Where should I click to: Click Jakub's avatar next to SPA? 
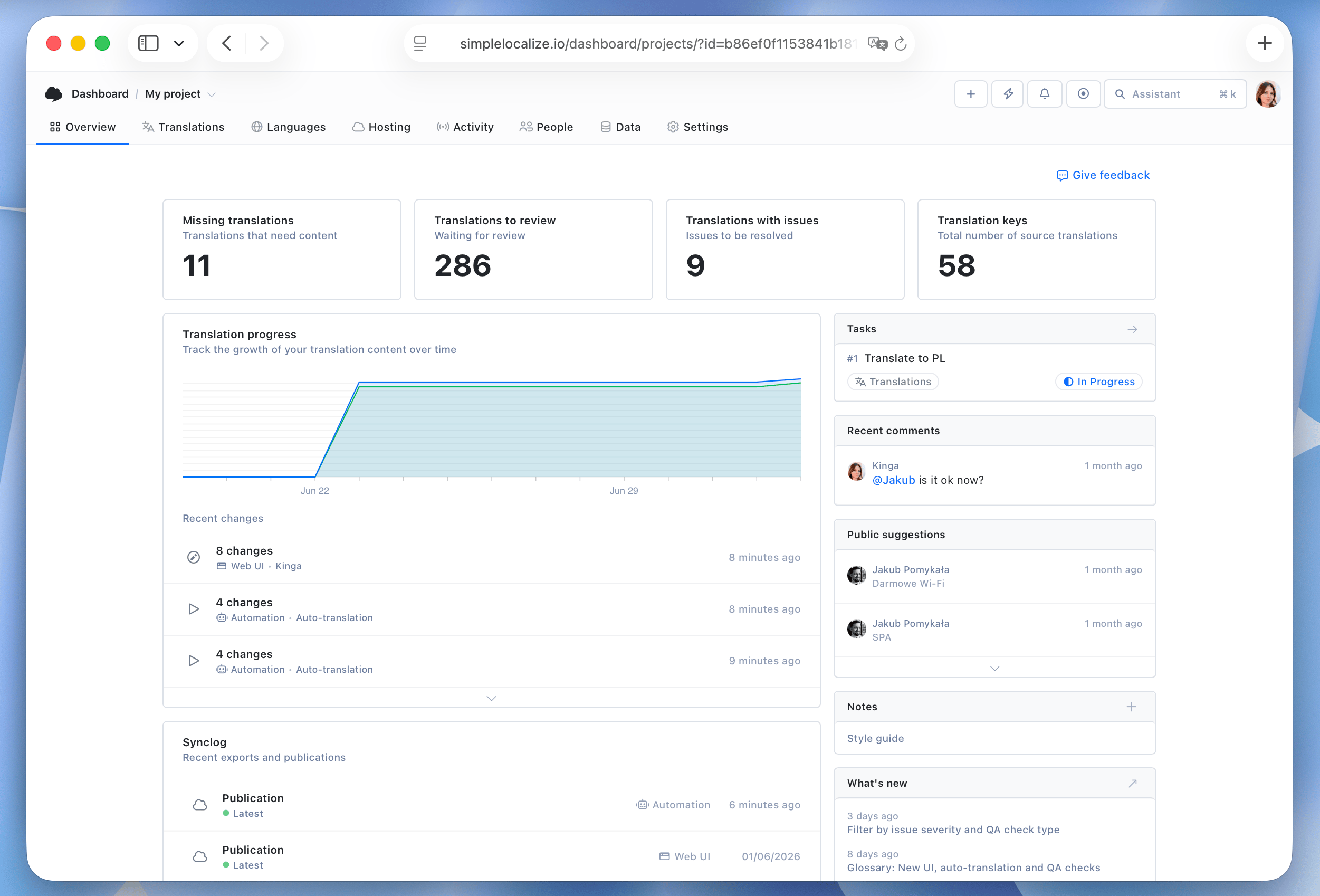pyautogui.click(x=856, y=630)
